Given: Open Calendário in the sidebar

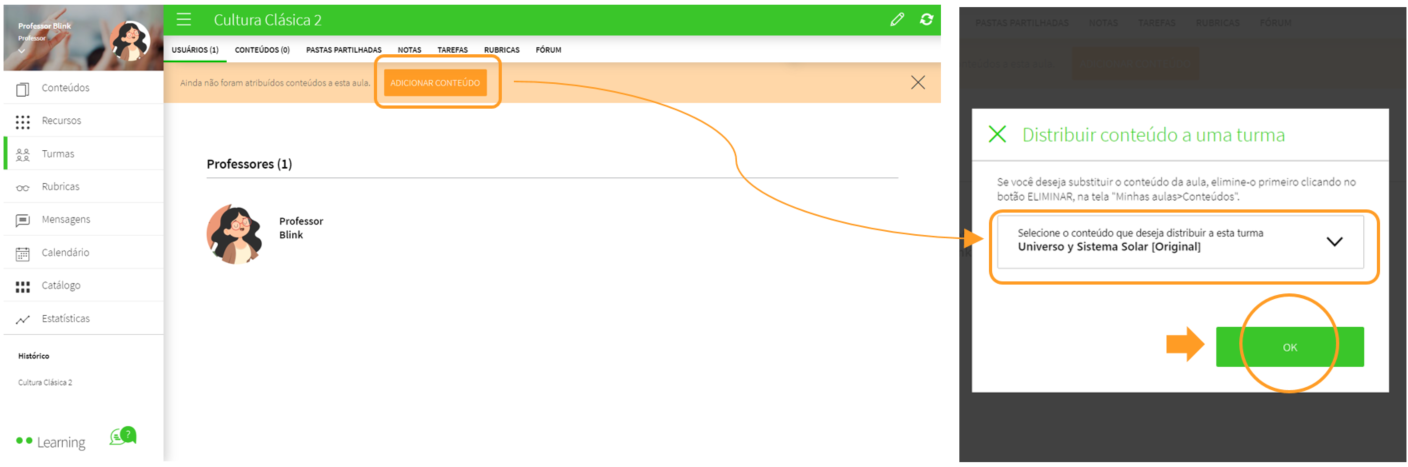Looking at the screenshot, I should (x=65, y=253).
